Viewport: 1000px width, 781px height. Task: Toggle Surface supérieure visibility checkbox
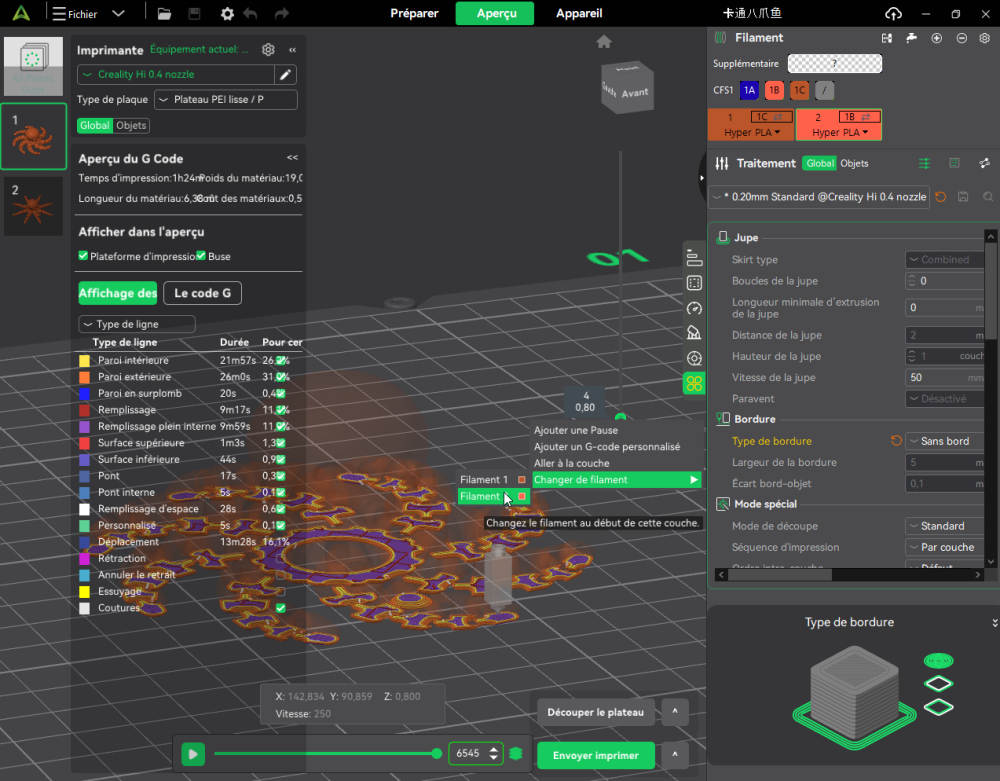[281, 442]
